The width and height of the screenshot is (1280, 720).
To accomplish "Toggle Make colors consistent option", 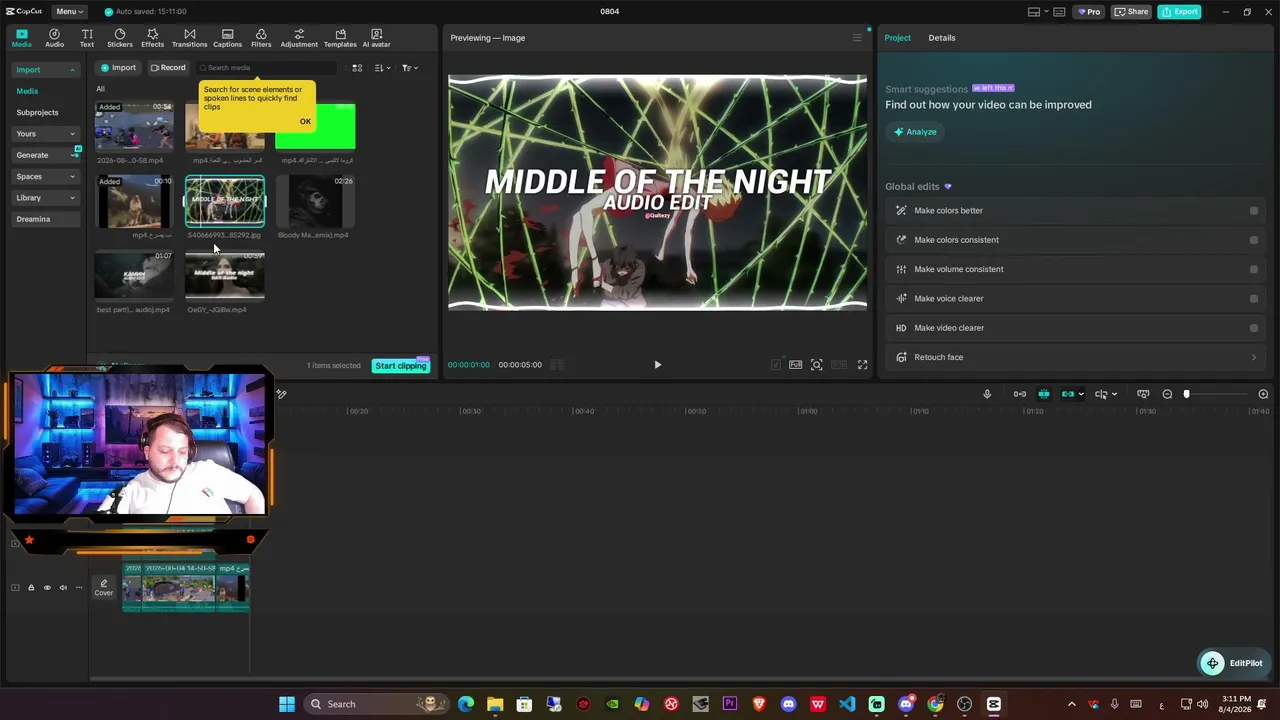I will point(1254,240).
